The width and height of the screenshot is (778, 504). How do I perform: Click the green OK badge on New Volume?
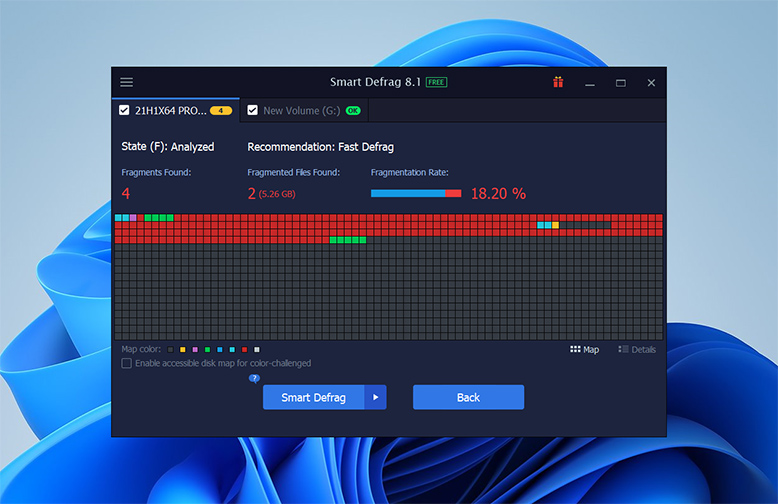(353, 111)
